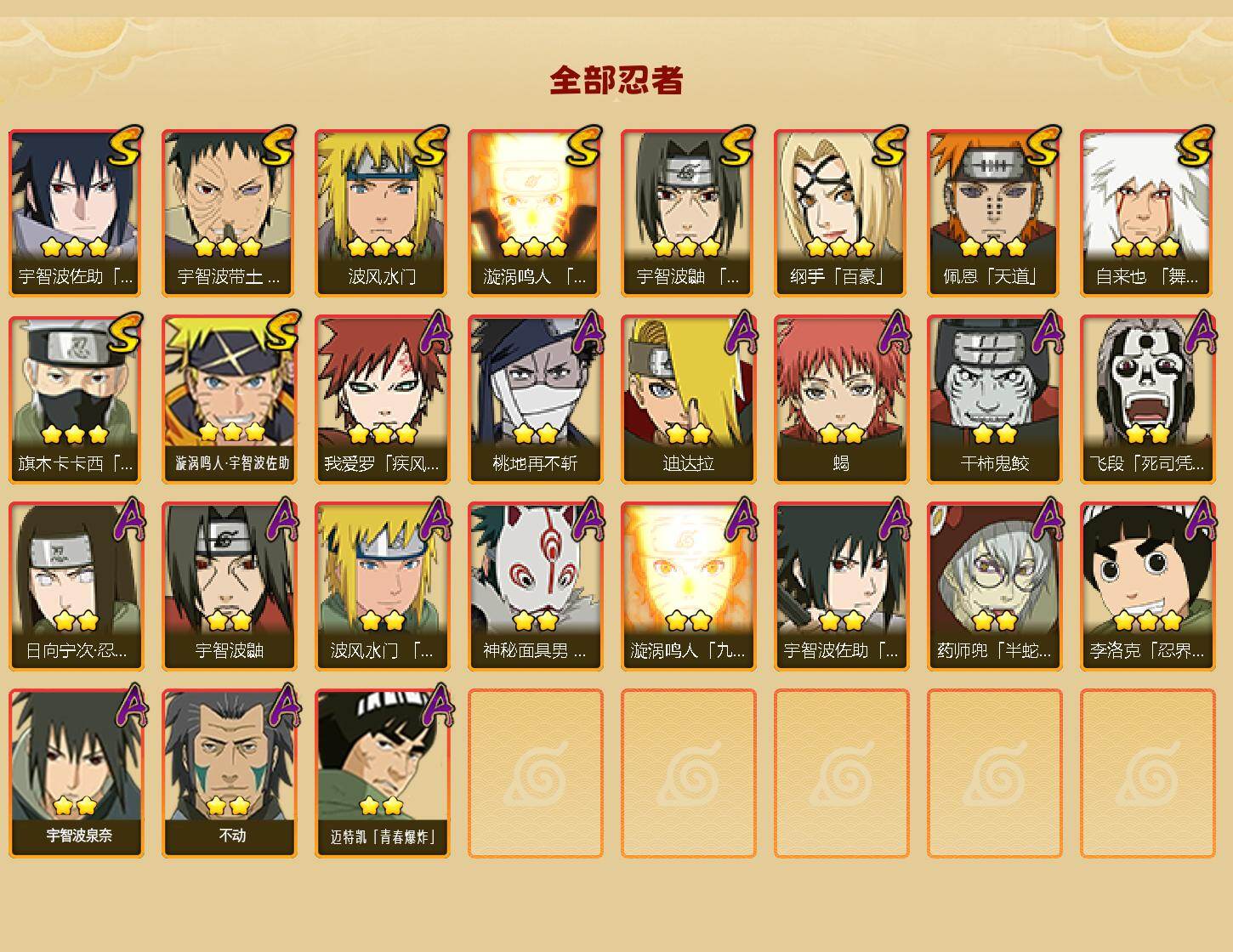Select the 波风水门 S-rank ninja card

coord(383,212)
